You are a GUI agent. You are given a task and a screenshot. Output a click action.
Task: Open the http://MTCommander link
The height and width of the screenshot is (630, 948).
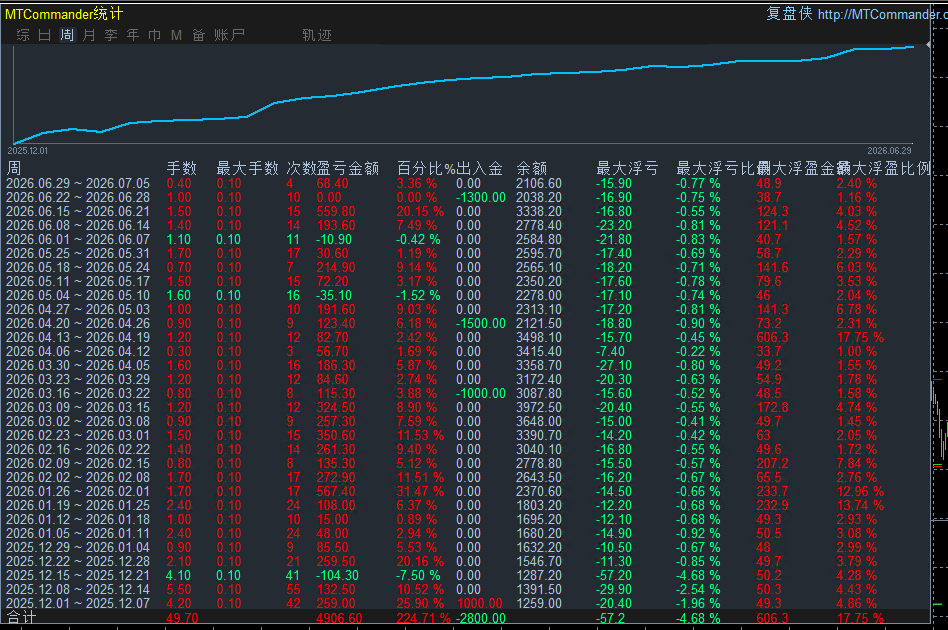[x=883, y=14]
